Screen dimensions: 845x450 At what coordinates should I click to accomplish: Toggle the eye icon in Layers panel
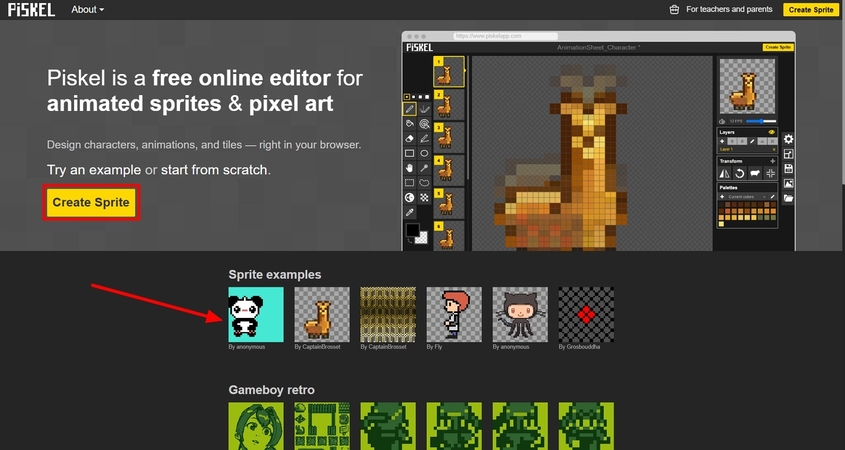click(x=771, y=132)
